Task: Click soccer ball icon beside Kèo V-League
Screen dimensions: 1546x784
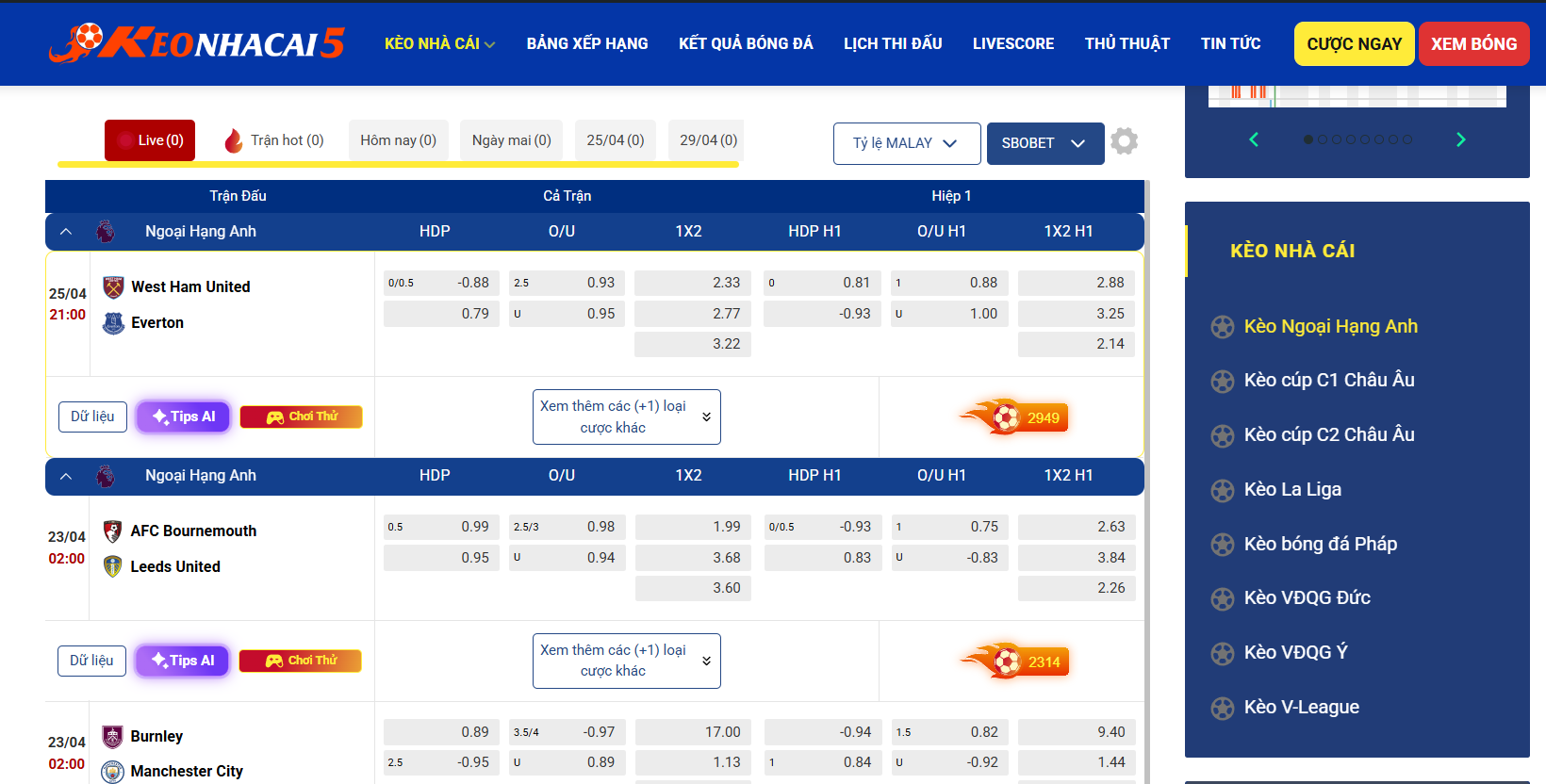Action: [x=1223, y=708]
